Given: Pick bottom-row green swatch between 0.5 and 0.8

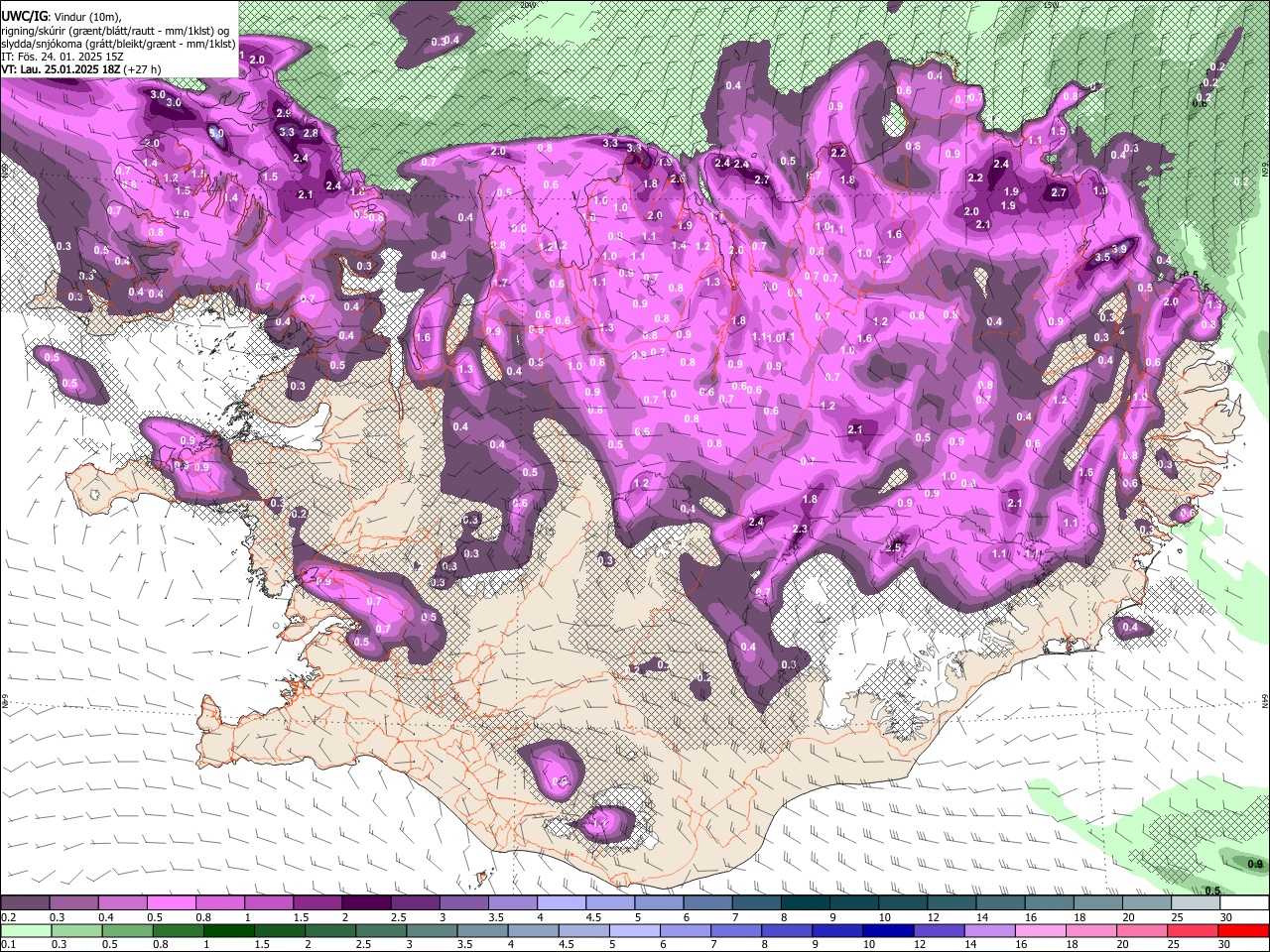Looking at the screenshot, I should [x=127, y=931].
